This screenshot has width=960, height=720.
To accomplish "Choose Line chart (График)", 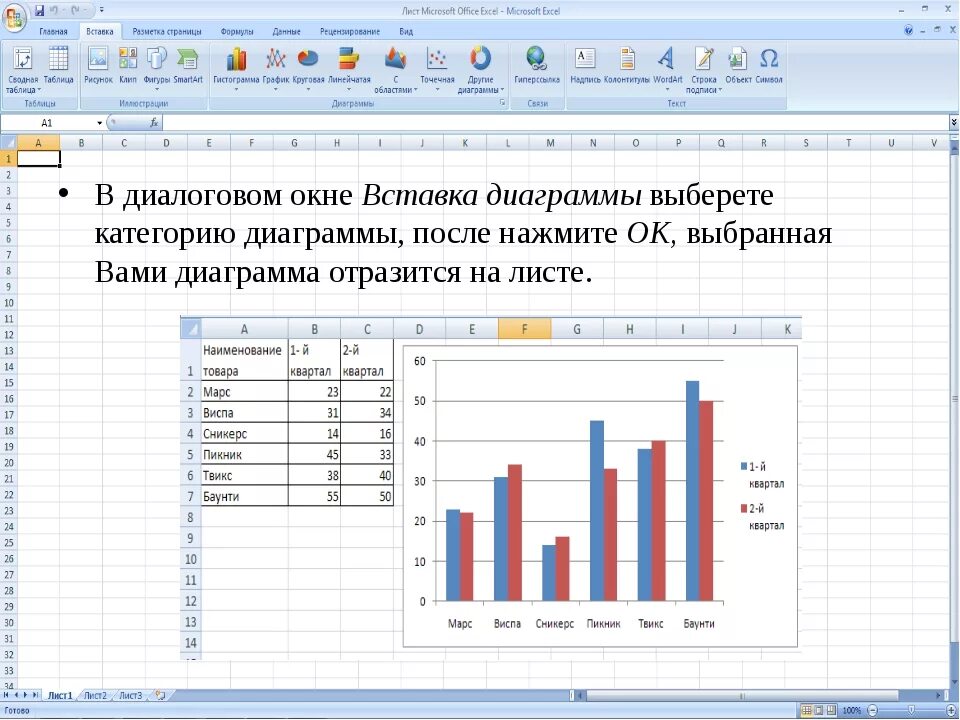I will point(276,69).
